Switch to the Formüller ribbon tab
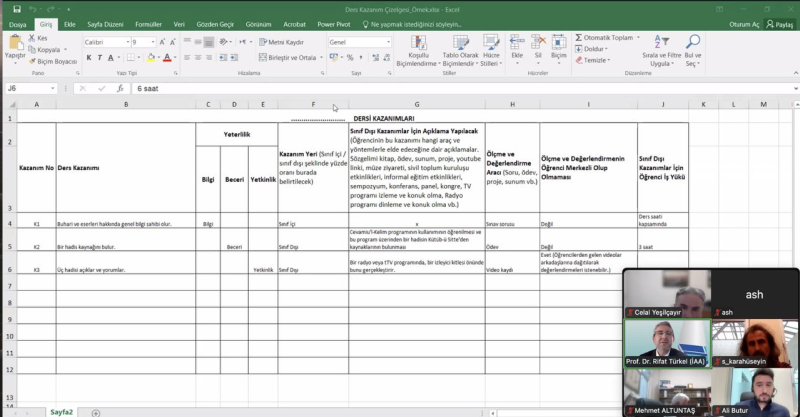The height and width of the screenshot is (417, 800). tap(148, 23)
